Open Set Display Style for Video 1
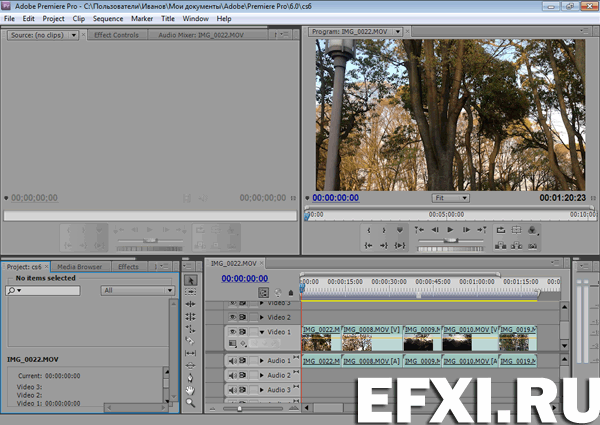 click(x=232, y=344)
